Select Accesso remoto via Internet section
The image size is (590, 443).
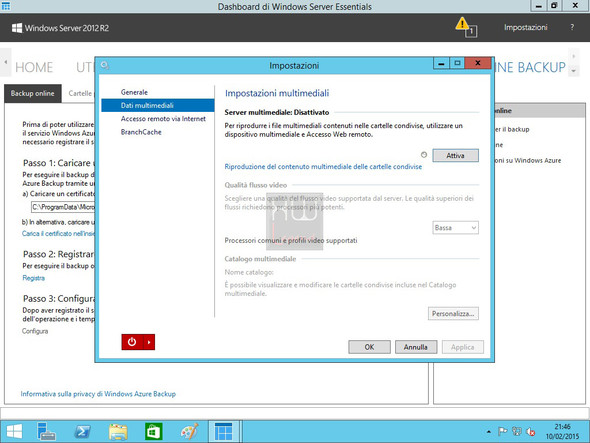pyautogui.click(x=163, y=119)
